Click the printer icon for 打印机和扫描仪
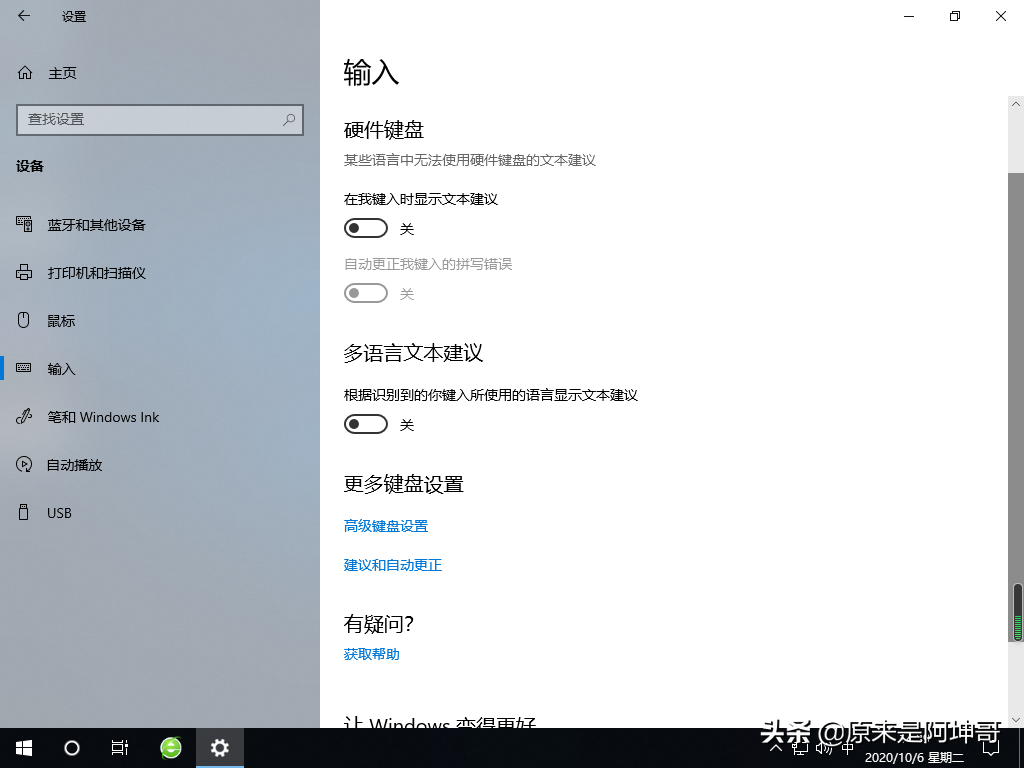1024x768 pixels. pos(24,272)
